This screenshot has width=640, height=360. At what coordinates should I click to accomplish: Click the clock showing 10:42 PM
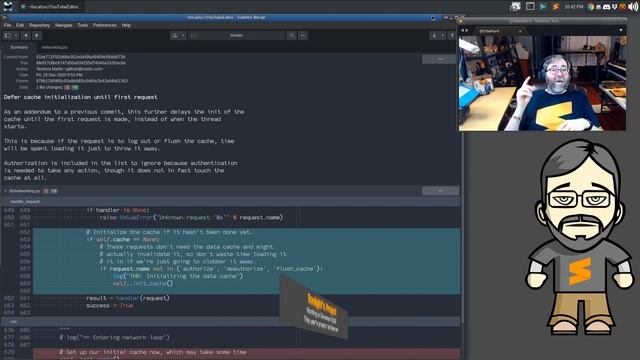click(573, 7)
